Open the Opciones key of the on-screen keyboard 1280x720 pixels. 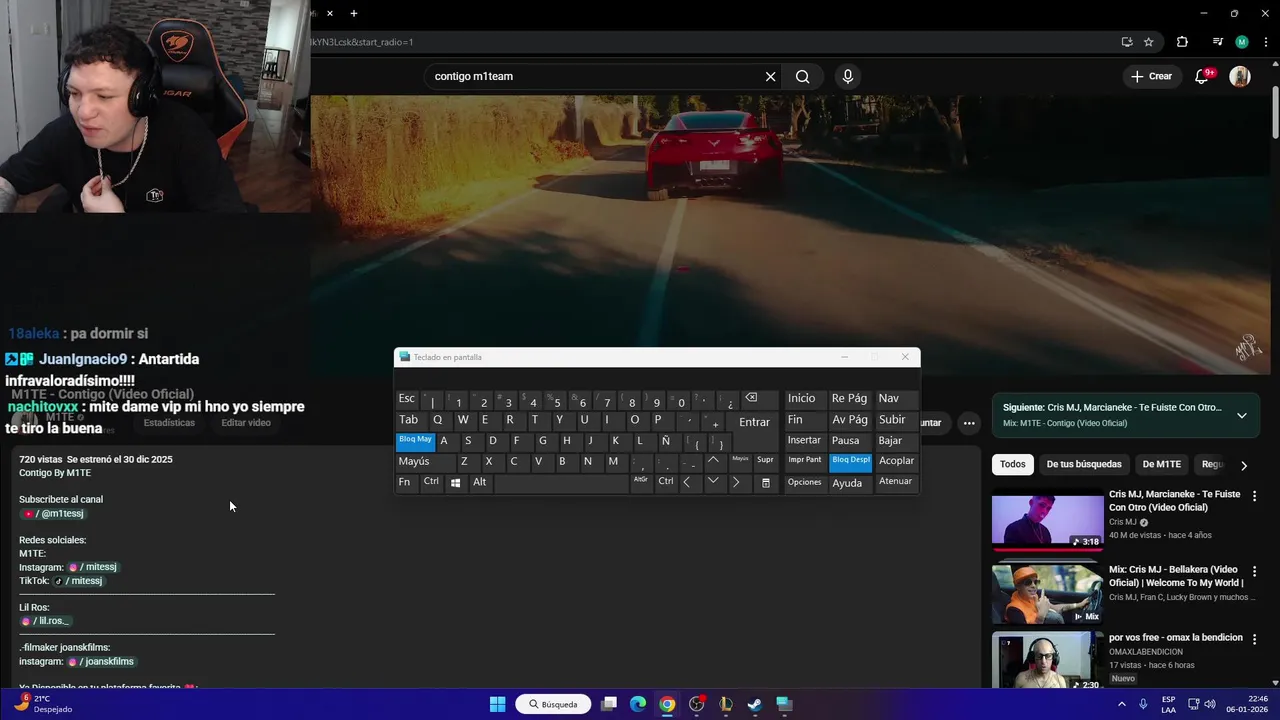coord(804,482)
